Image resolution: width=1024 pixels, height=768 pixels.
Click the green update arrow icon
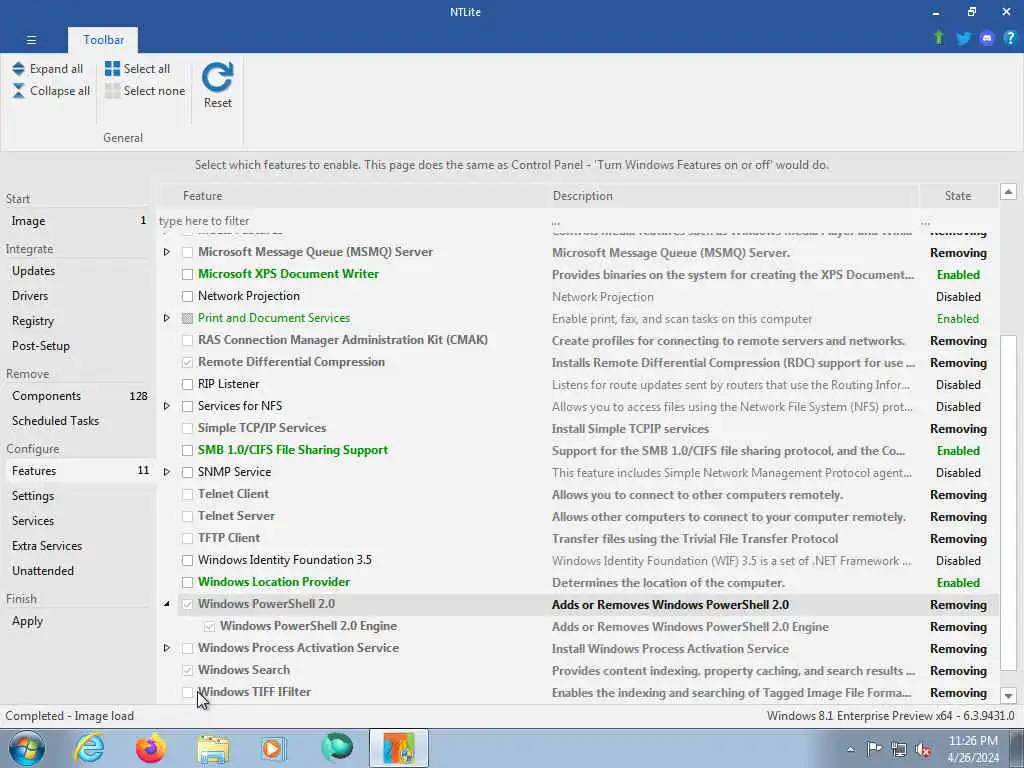coord(939,38)
